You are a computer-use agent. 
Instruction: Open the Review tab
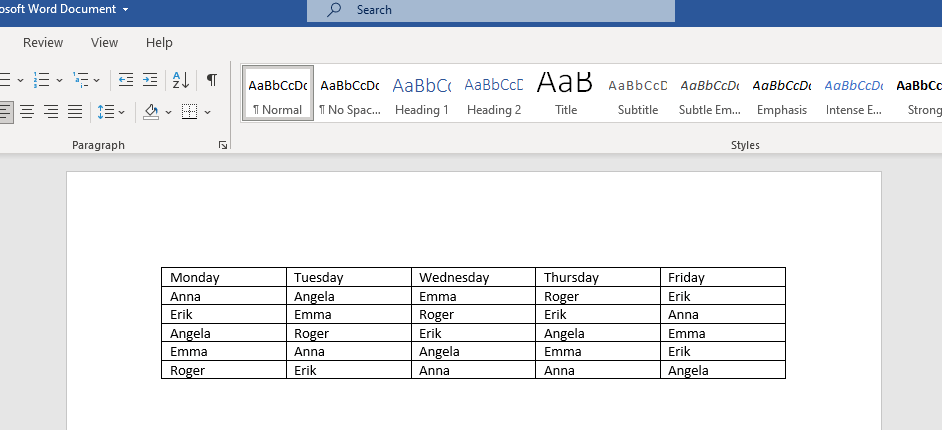point(43,43)
